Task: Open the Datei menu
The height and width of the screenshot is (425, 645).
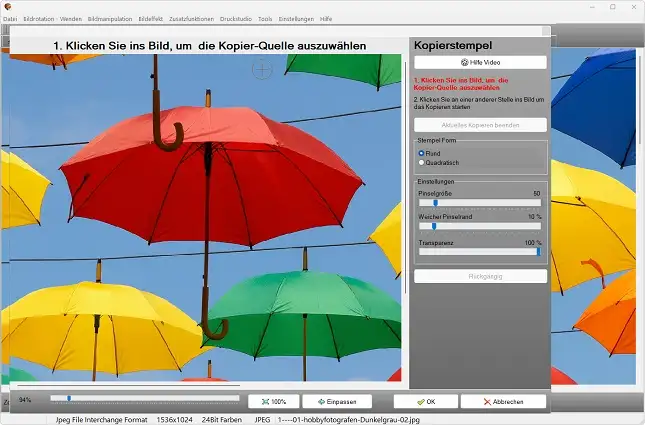Action: (x=10, y=19)
